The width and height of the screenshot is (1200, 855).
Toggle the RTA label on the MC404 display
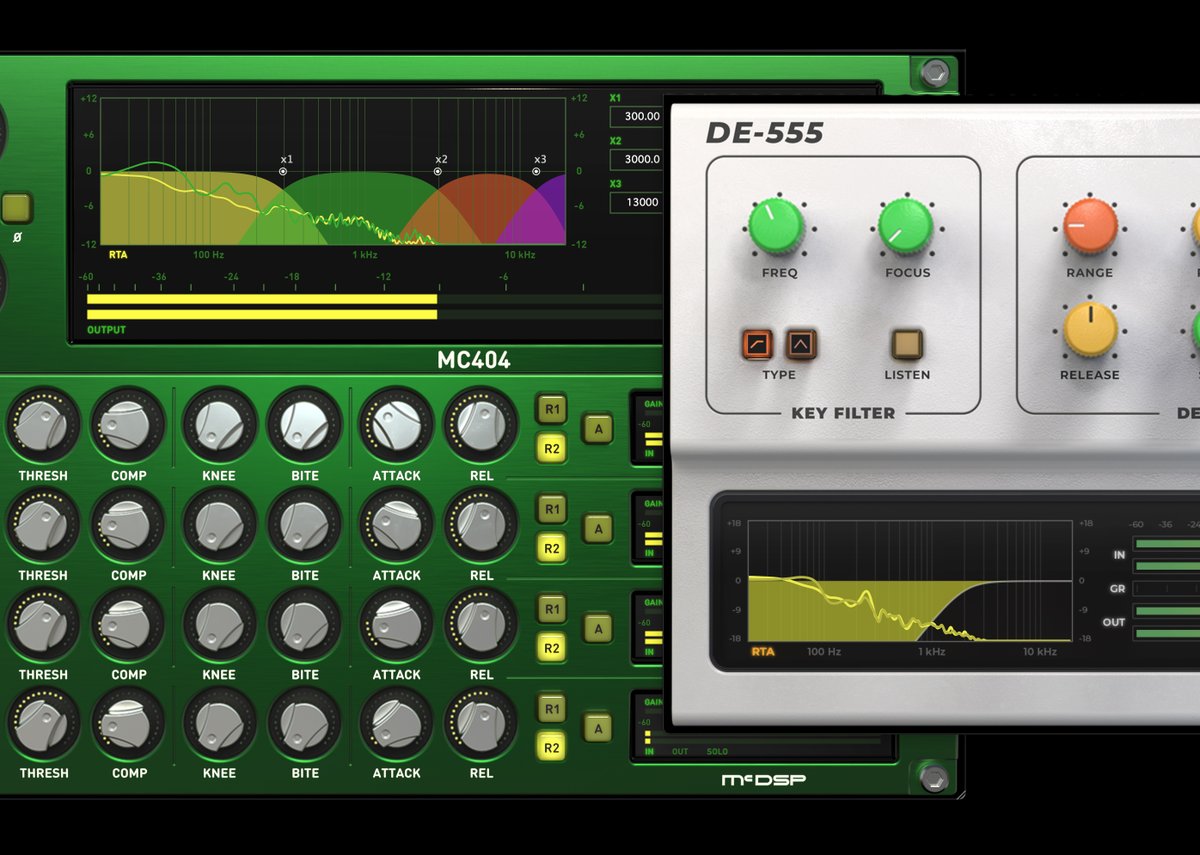pos(118,255)
